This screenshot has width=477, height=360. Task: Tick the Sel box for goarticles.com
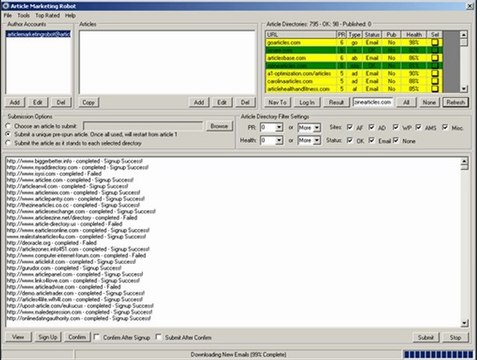(x=435, y=42)
